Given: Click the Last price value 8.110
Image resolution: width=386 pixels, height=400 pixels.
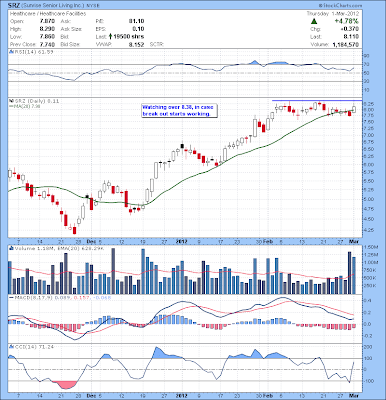Looking at the screenshot, I should pyautogui.click(x=352, y=37).
